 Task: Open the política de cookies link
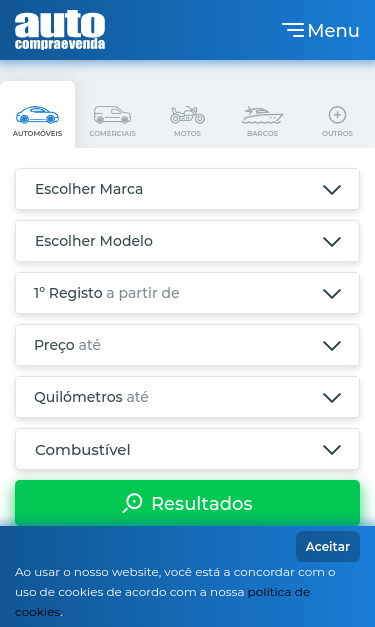coord(163,602)
